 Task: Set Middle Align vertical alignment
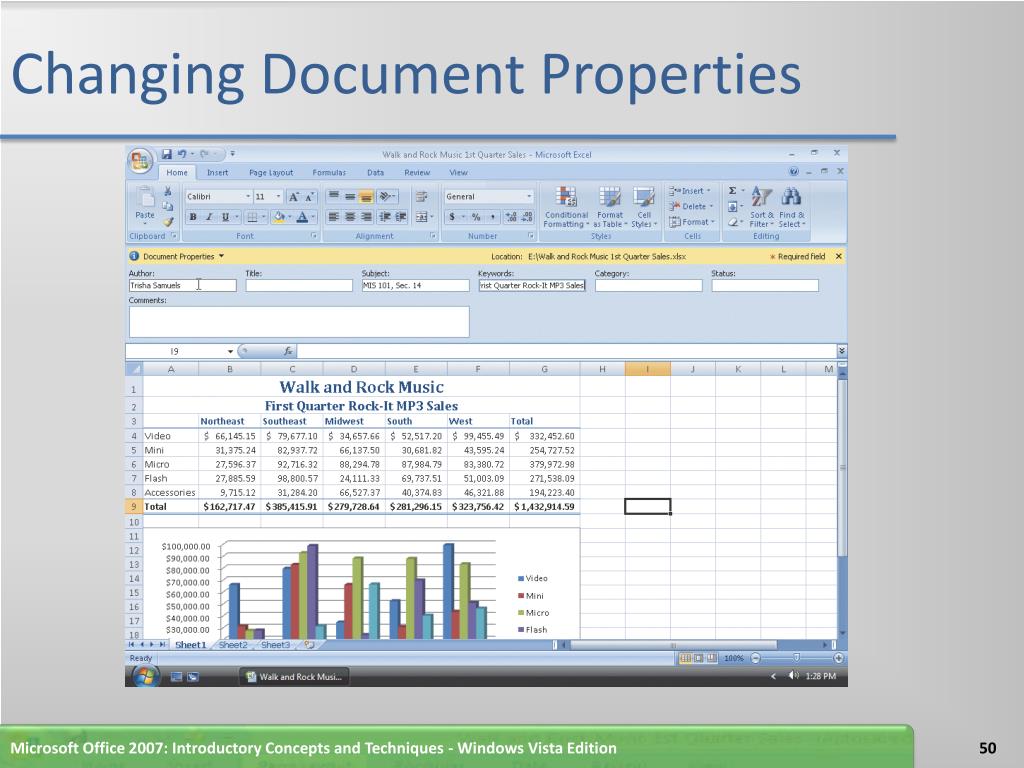(350, 197)
